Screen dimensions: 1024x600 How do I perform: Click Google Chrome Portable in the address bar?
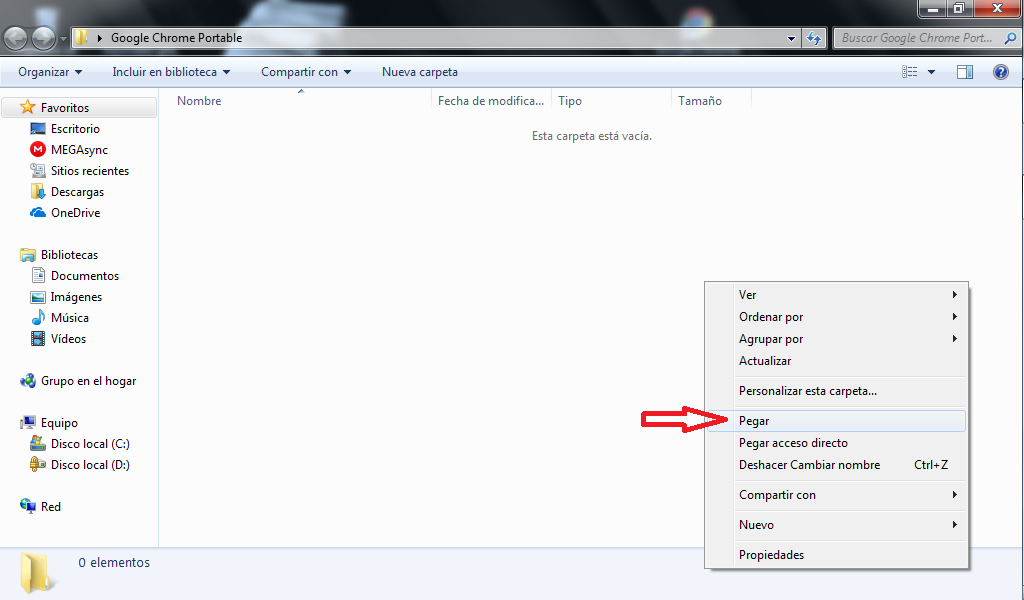pyautogui.click(x=176, y=38)
